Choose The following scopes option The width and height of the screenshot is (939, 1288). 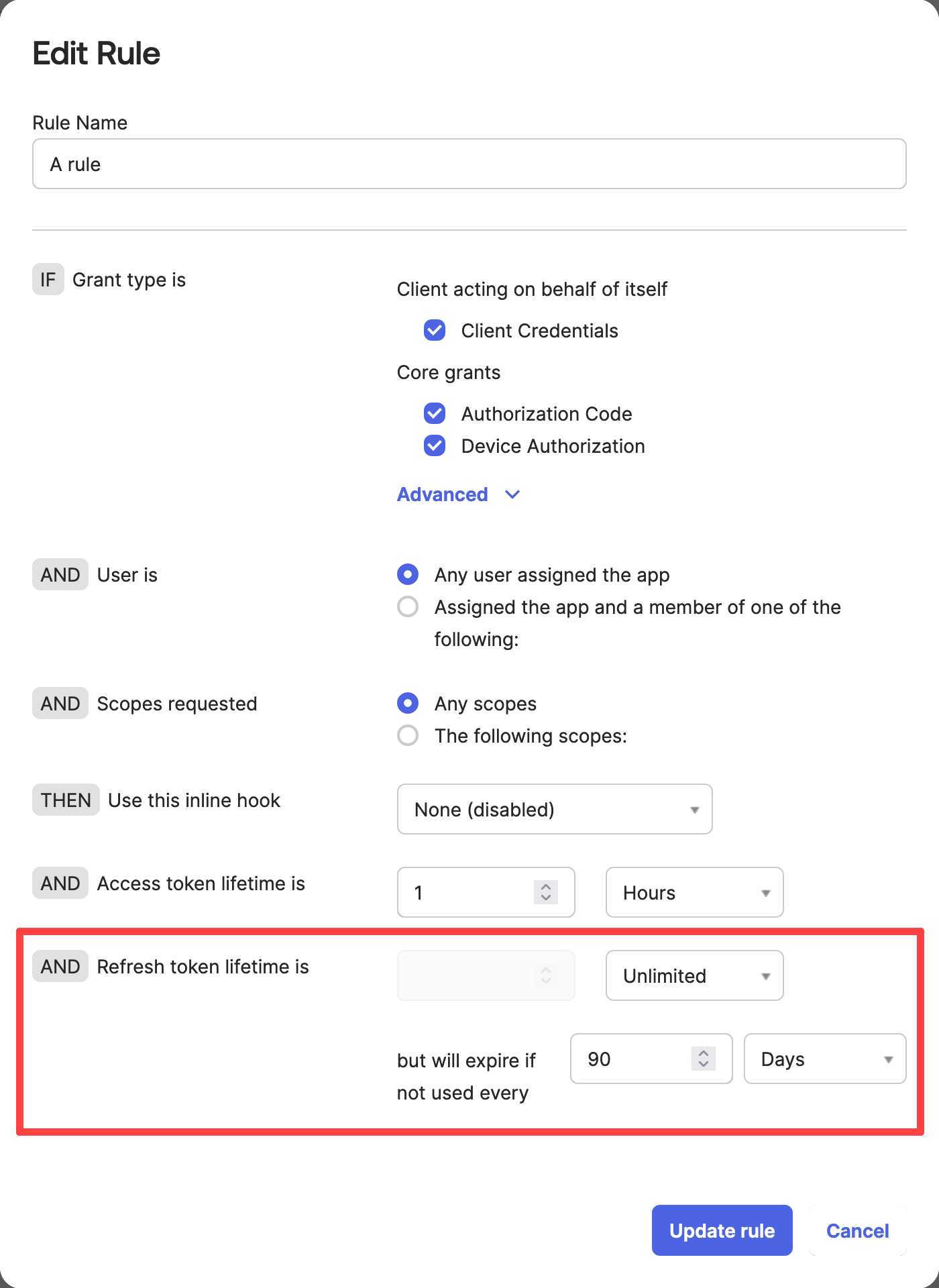click(408, 735)
